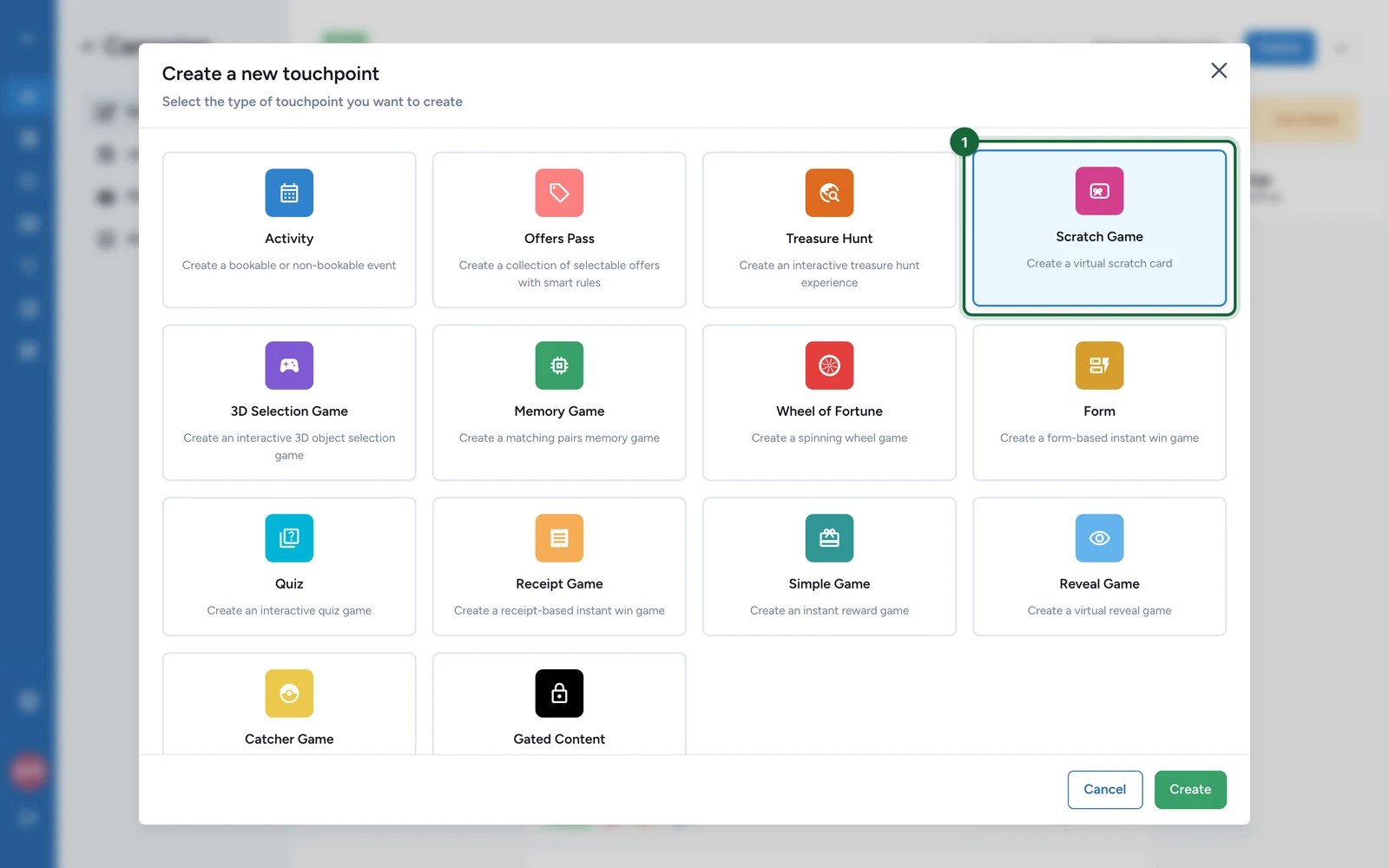
Task: Click the Memory Game chip icon
Action: [559, 365]
